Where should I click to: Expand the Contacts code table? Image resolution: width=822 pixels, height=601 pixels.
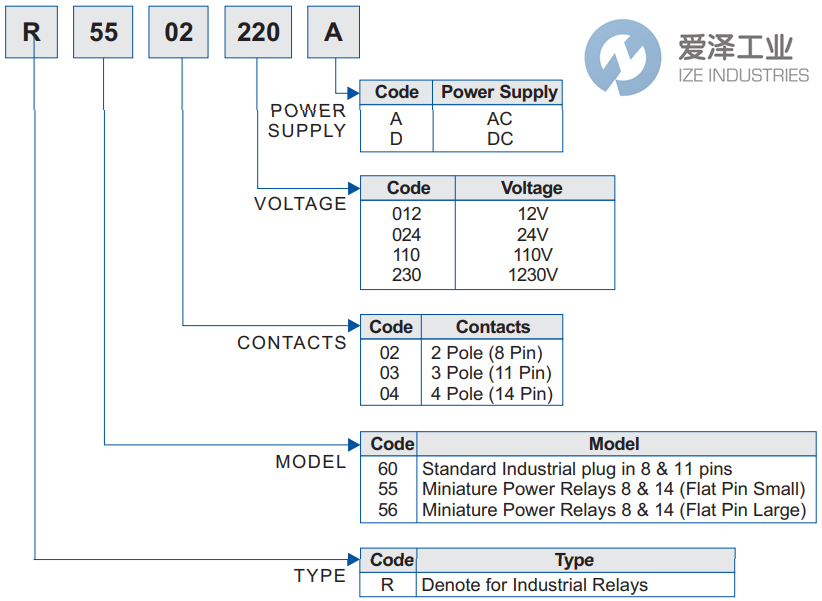click(x=391, y=327)
